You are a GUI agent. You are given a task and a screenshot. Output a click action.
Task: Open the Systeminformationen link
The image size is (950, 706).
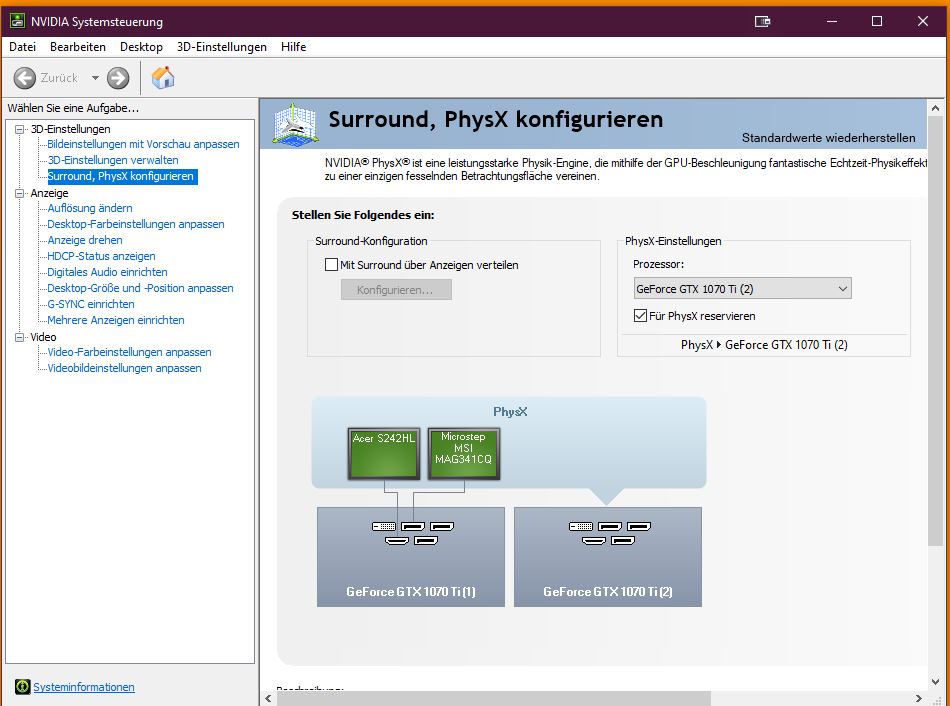(84, 687)
